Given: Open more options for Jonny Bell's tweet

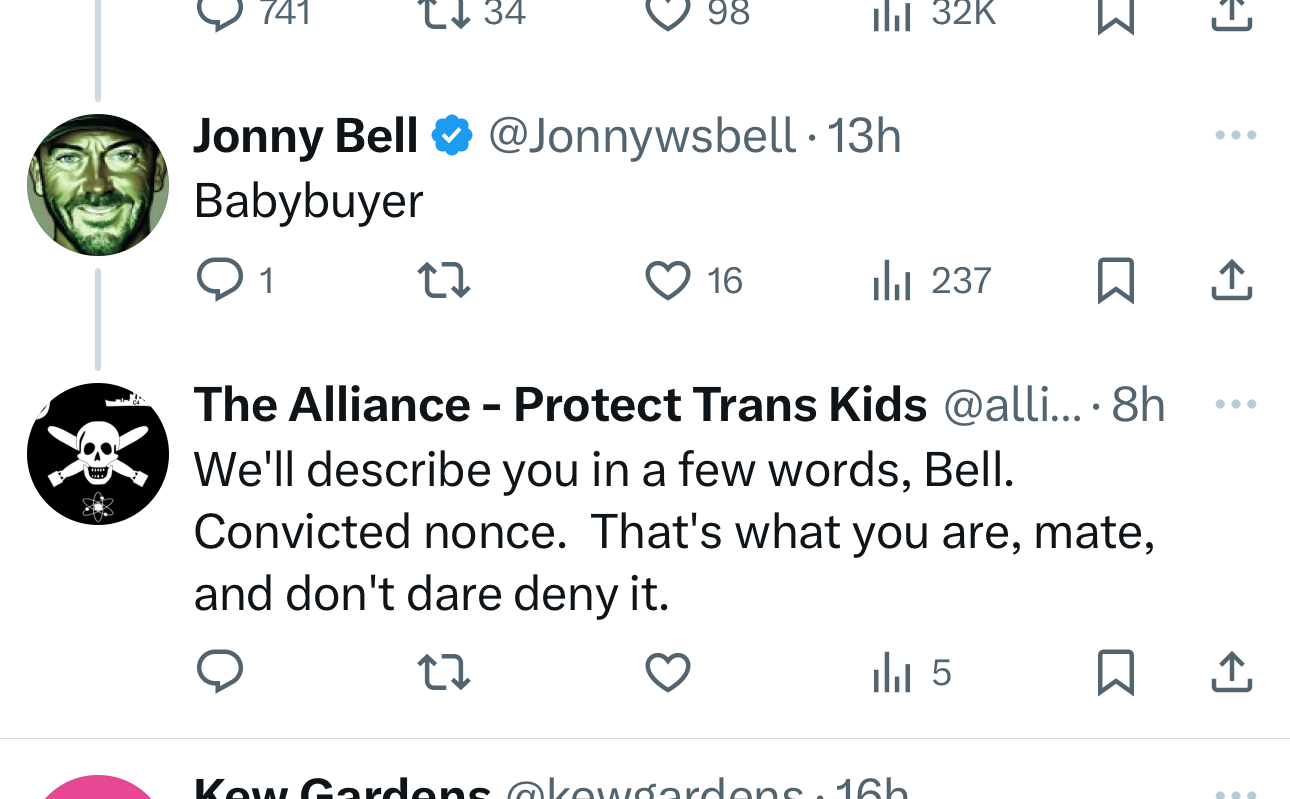Looking at the screenshot, I should click(x=1236, y=136).
